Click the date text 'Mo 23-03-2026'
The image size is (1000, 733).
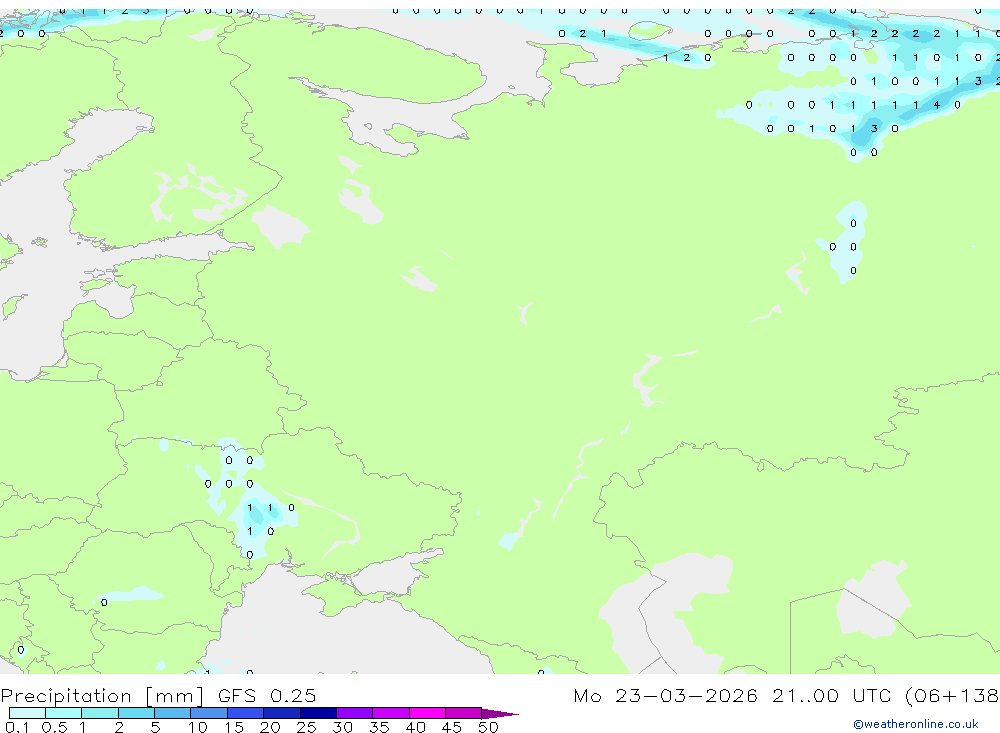click(x=665, y=695)
